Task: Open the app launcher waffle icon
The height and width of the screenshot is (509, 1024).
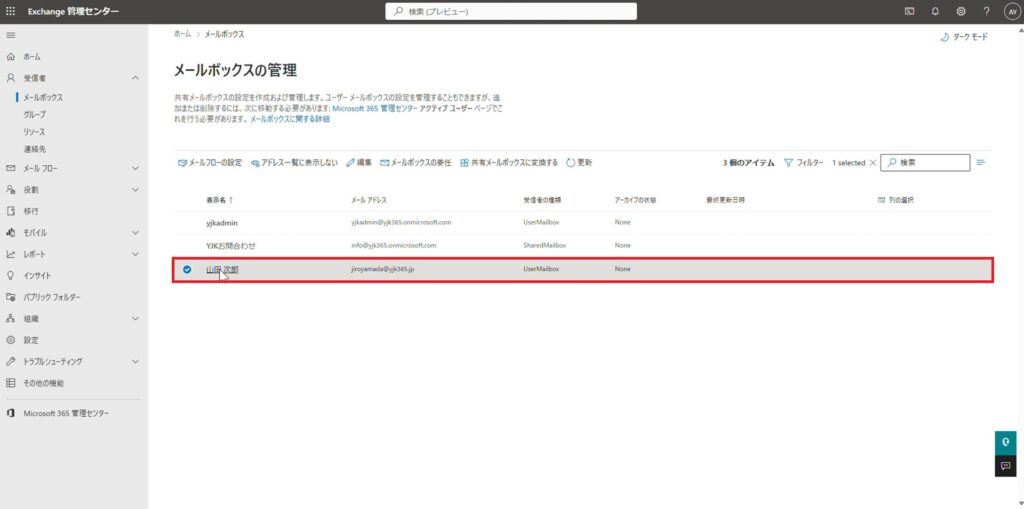Action: [x=10, y=12]
